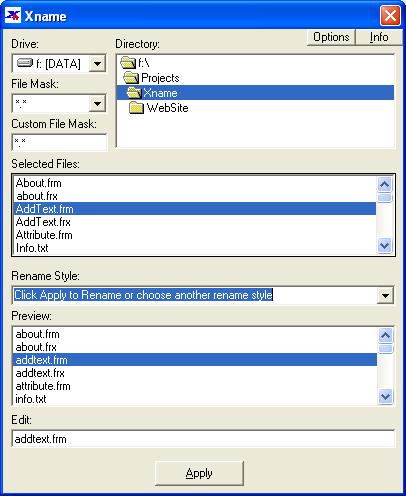The image size is (406, 496).
Task: Select the WebSite folder
Action: [159, 108]
